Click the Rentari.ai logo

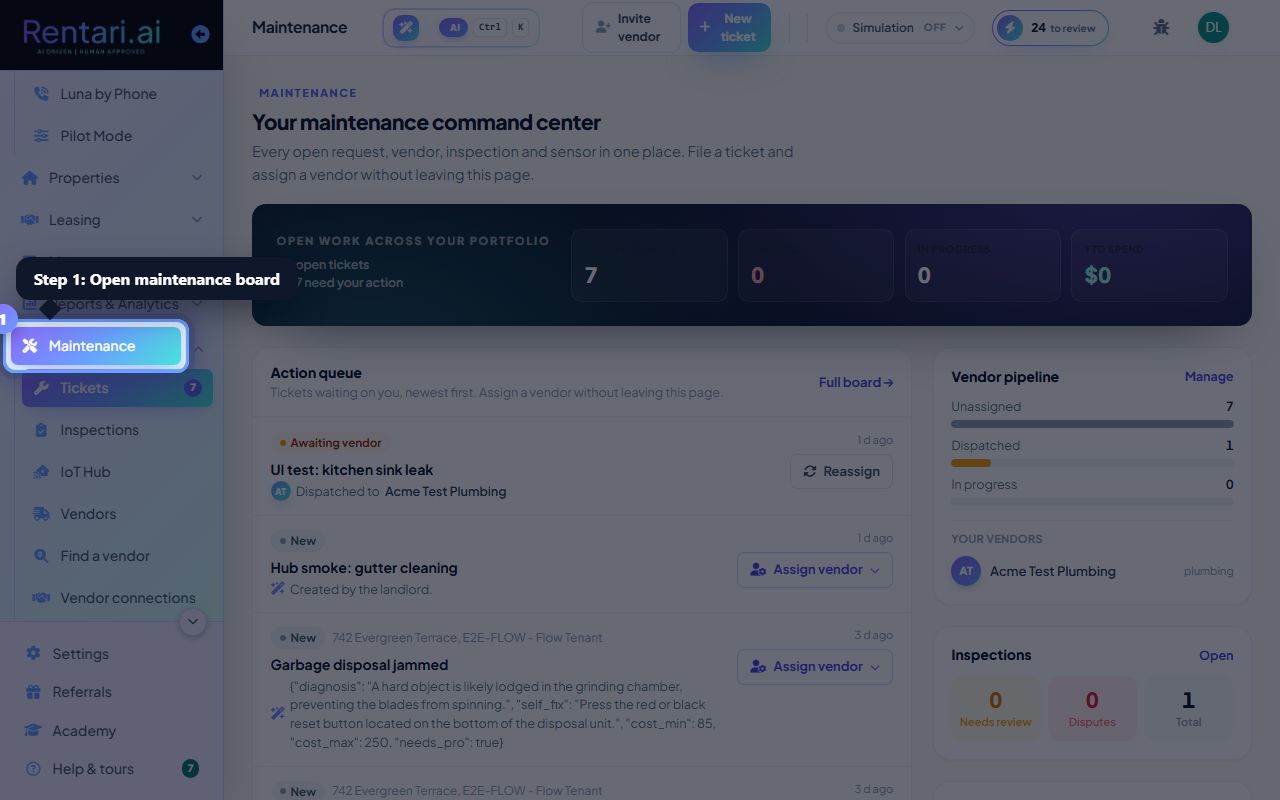[x=91, y=34]
